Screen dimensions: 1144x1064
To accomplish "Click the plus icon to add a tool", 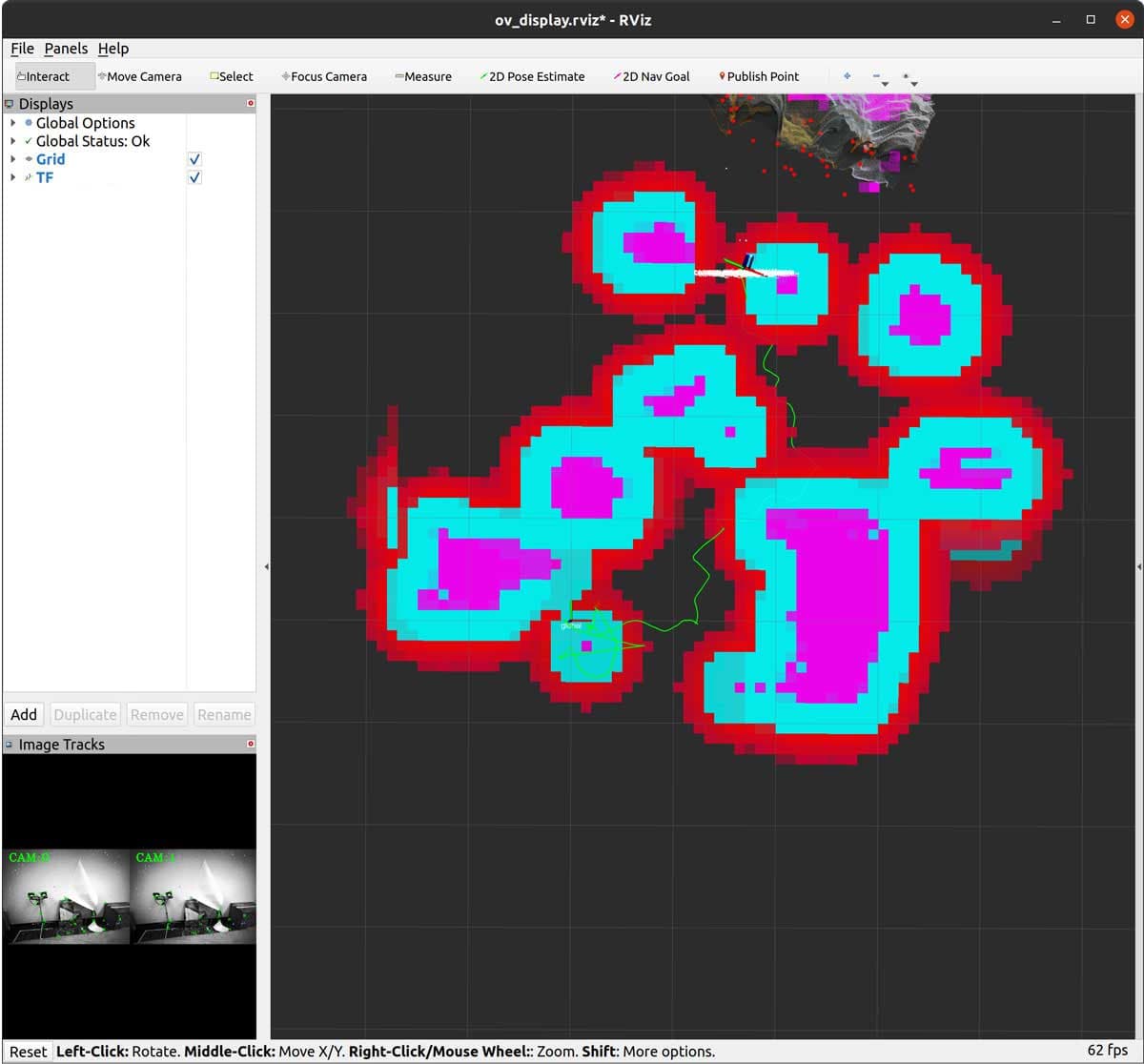I will tap(847, 75).
